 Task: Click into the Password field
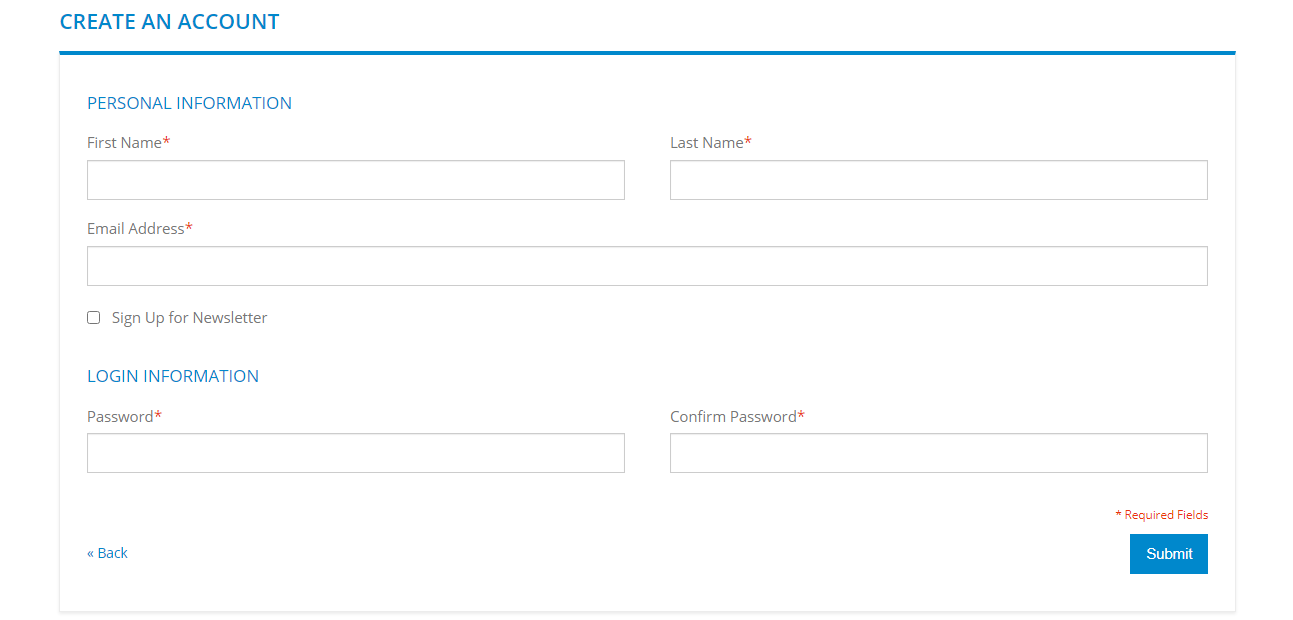tap(355, 453)
